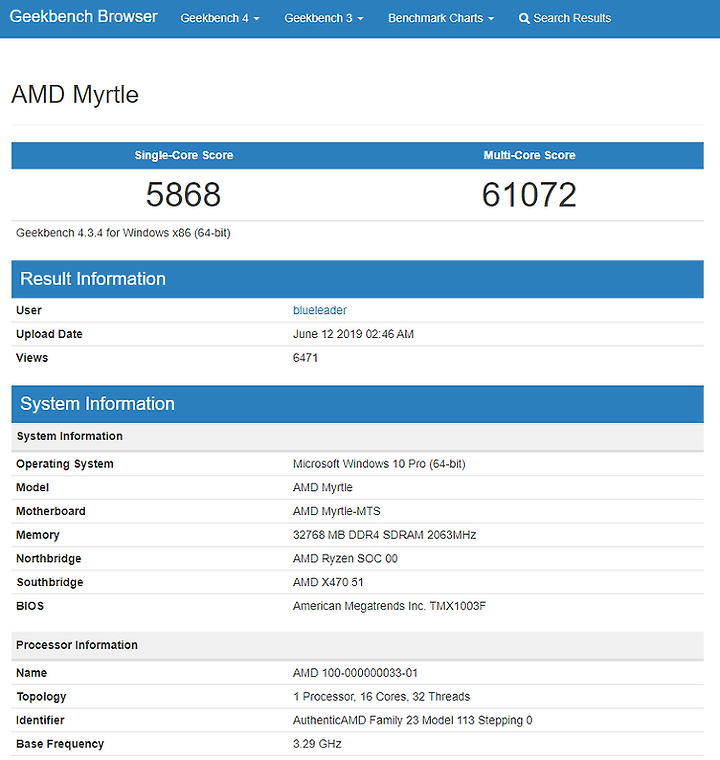Expand the Geekbench 4 dropdown menu
This screenshot has height=760, width=720.
pos(220,18)
